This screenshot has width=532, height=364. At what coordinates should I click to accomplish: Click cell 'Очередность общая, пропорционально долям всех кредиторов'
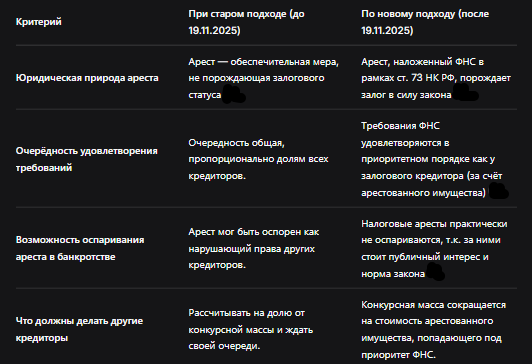258,159
